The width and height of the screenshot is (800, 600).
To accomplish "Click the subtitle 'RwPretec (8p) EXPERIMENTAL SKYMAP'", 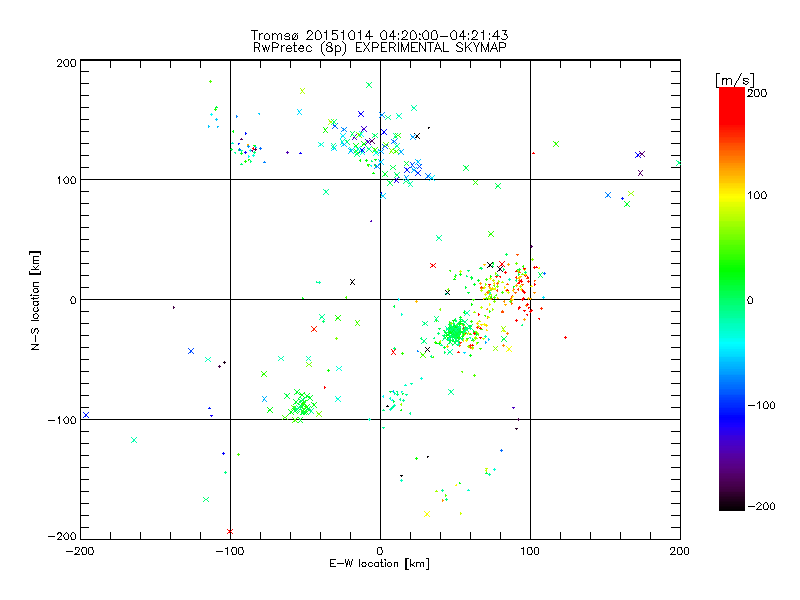I will [379, 48].
